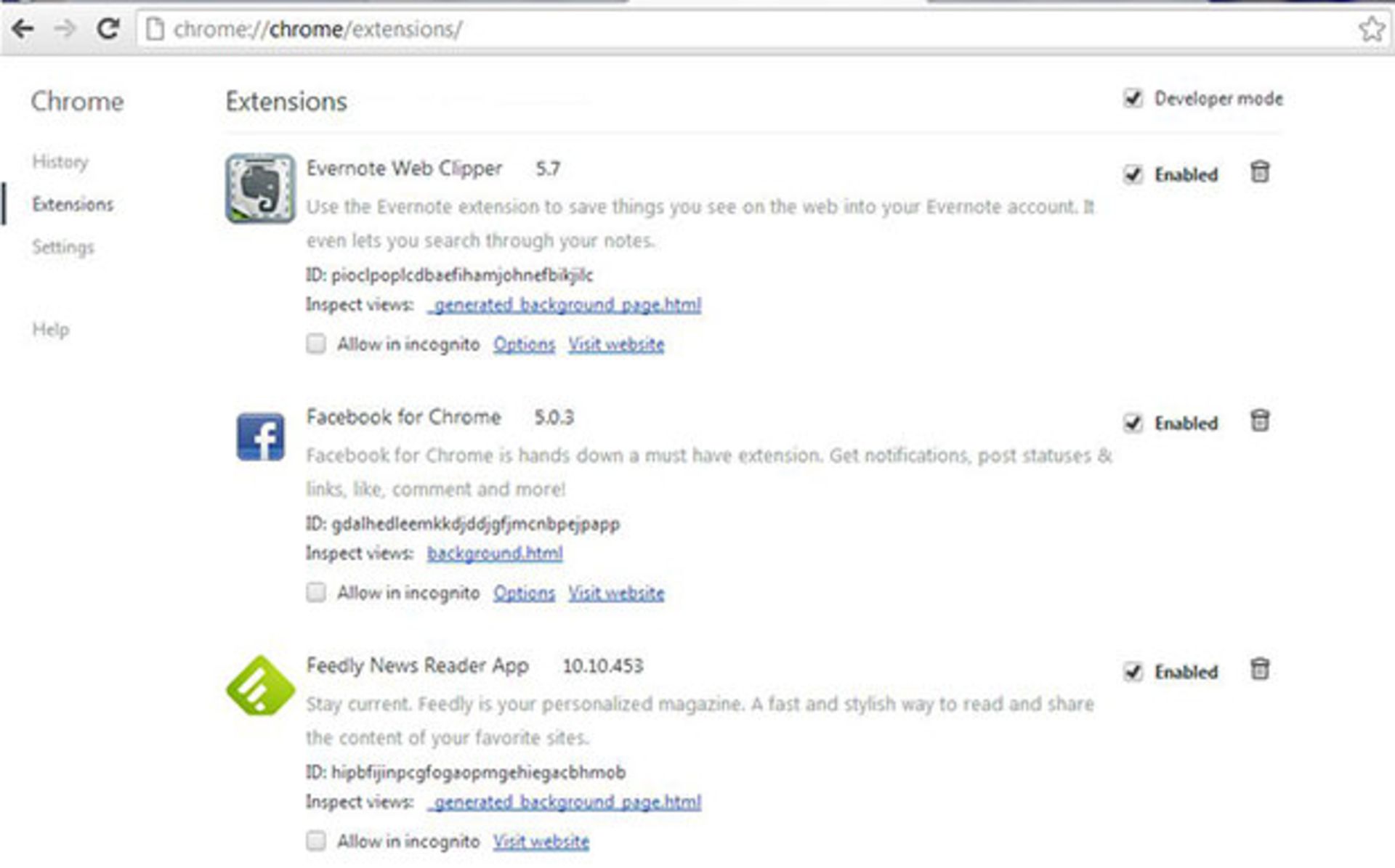The image size is (1395, 868).
Task: Bookmark this page with the star icon
Action: point(1371,29)
